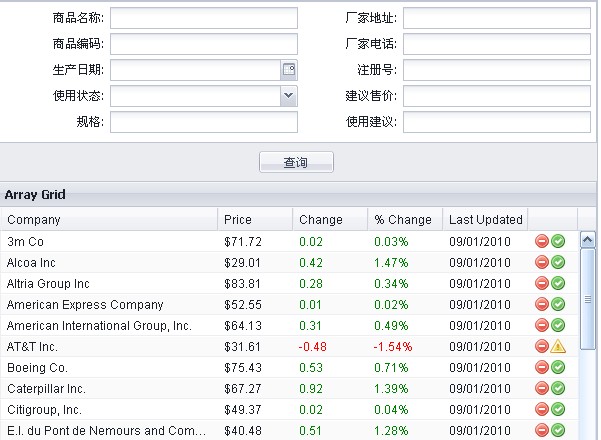
Task: Focus the 商品名称 input field
Action: [x=204, y=18]
